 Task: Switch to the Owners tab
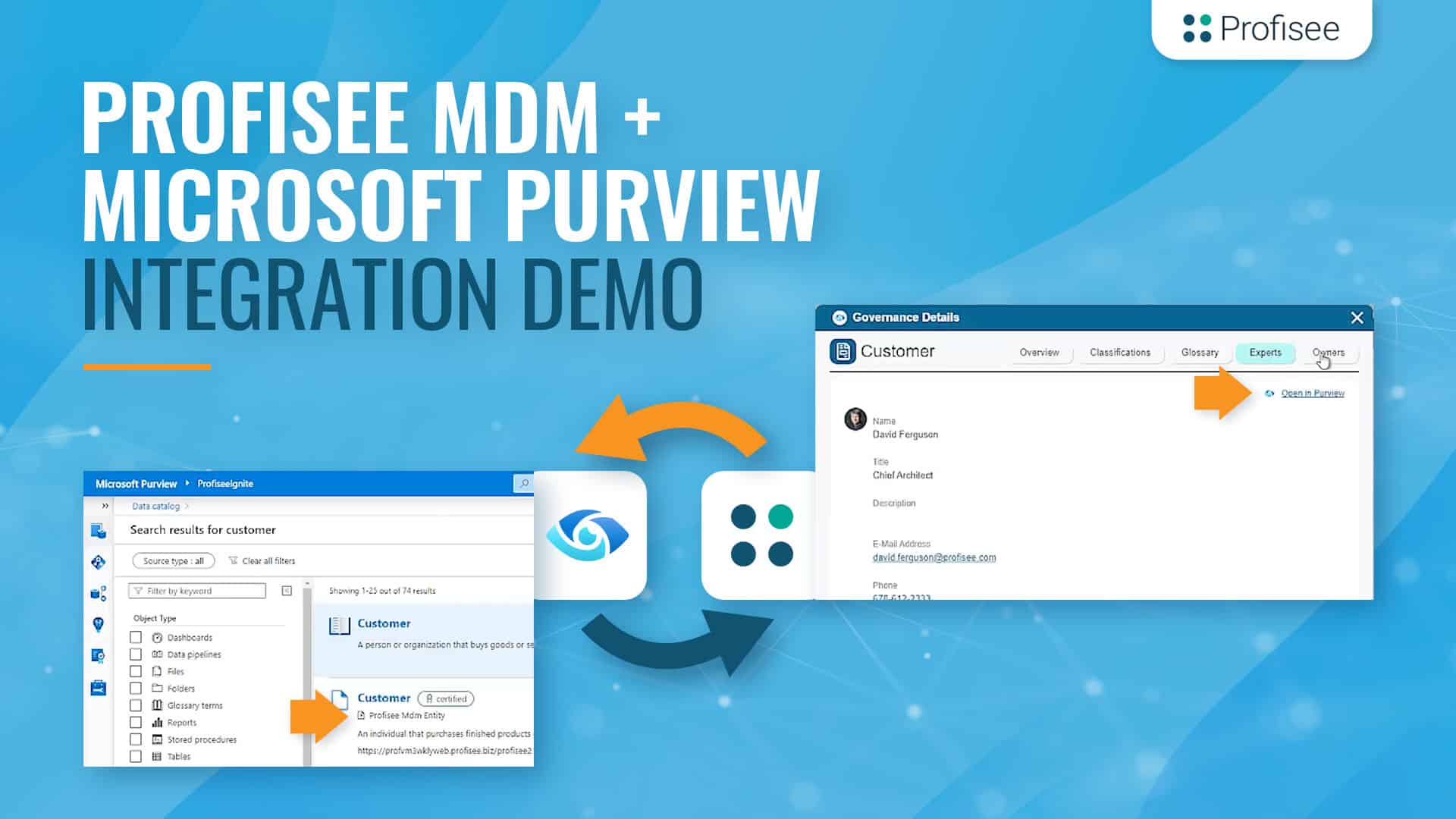[x=1329, y=353]
